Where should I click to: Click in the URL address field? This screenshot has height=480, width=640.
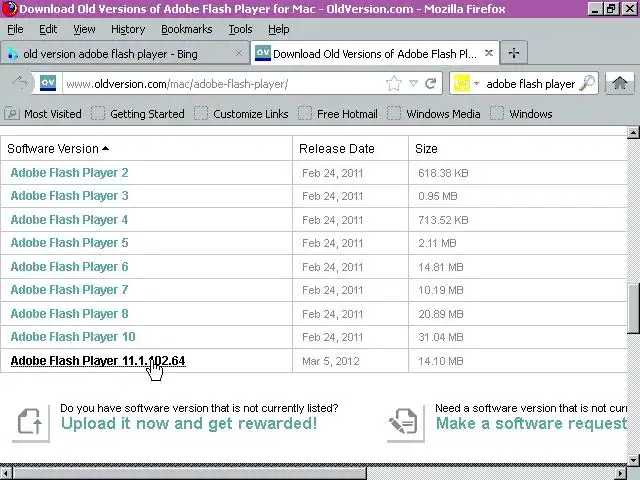click(x=223, y=84)
